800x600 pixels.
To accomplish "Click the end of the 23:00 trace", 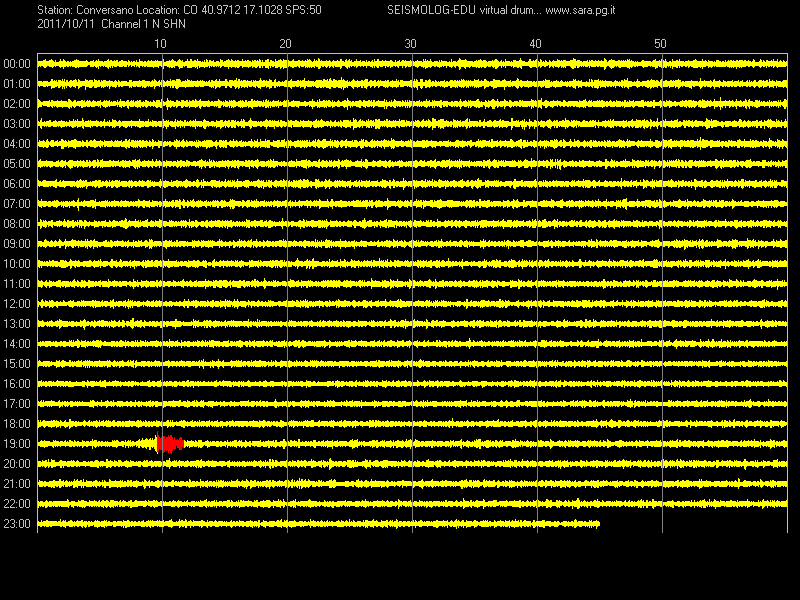I will (598, 523).
